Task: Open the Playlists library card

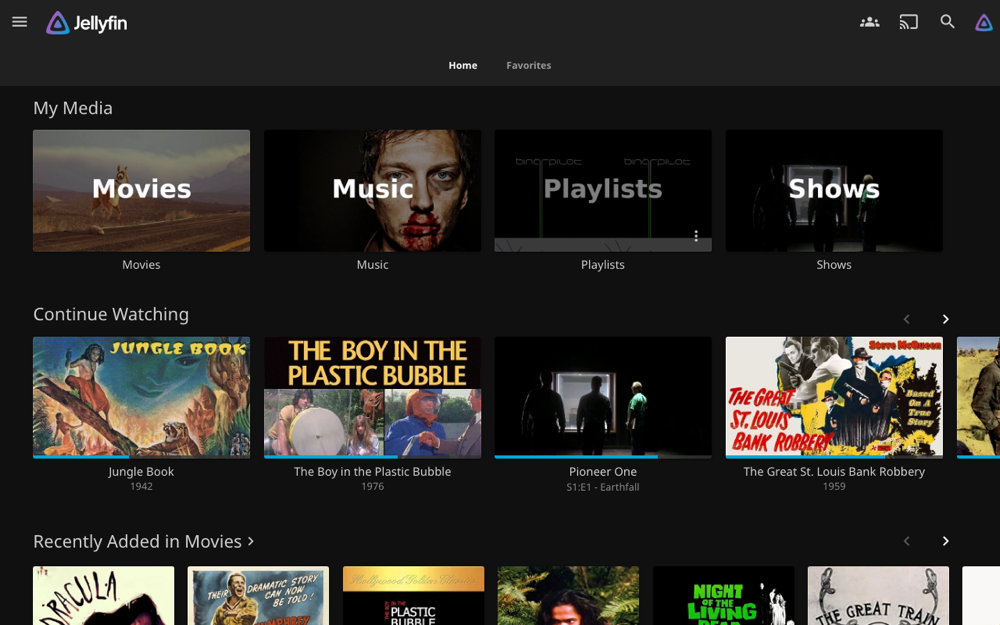Action: click(603, 191)
